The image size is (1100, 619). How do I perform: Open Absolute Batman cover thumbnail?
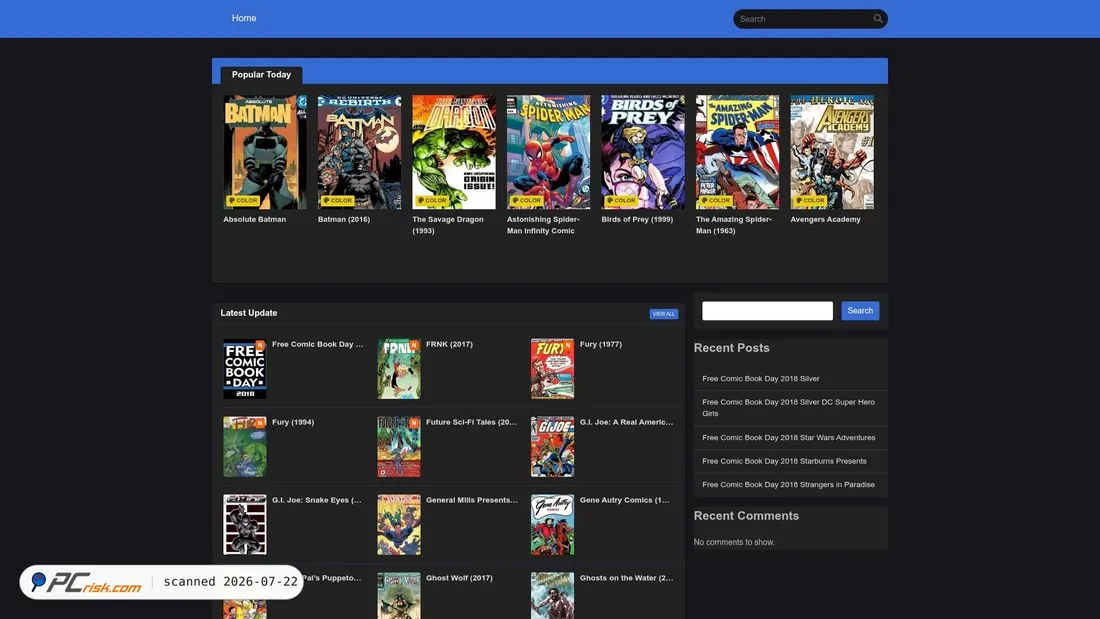pyautogui.click(x=265, y=152)
